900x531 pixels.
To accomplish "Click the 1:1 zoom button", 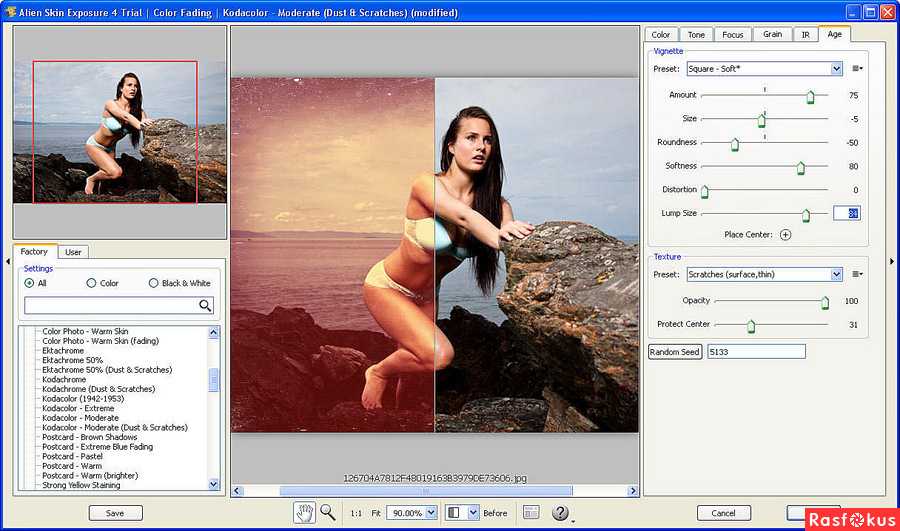I will tap(356, 513).
